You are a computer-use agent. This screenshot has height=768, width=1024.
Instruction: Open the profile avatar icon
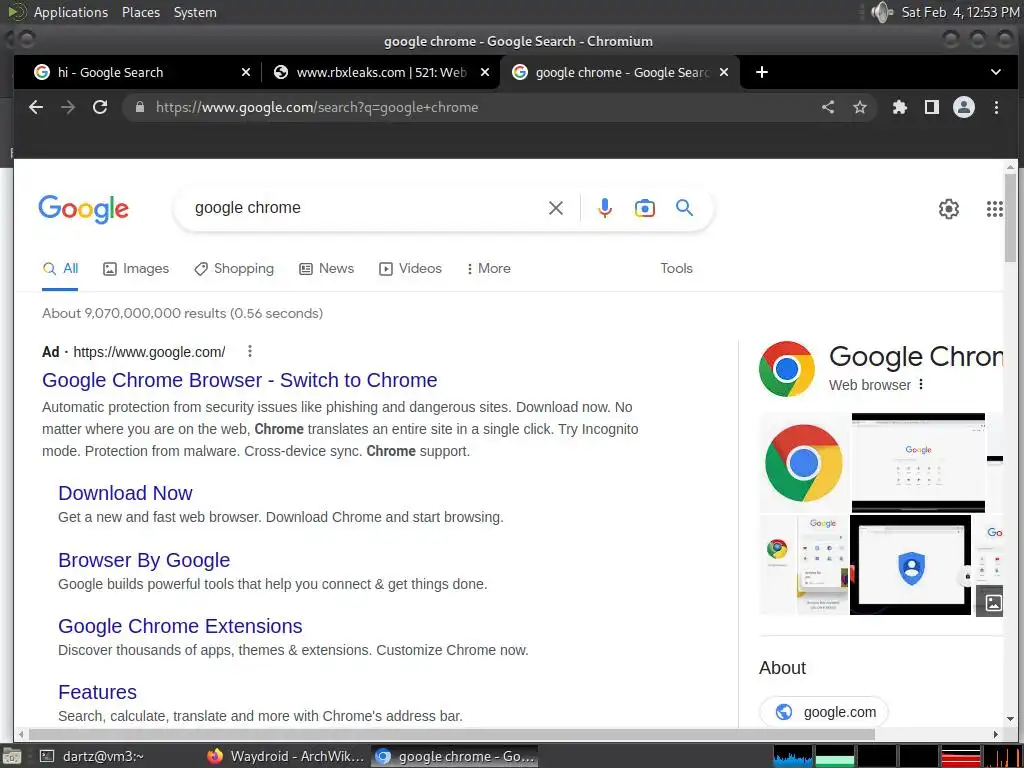(964, 107)
